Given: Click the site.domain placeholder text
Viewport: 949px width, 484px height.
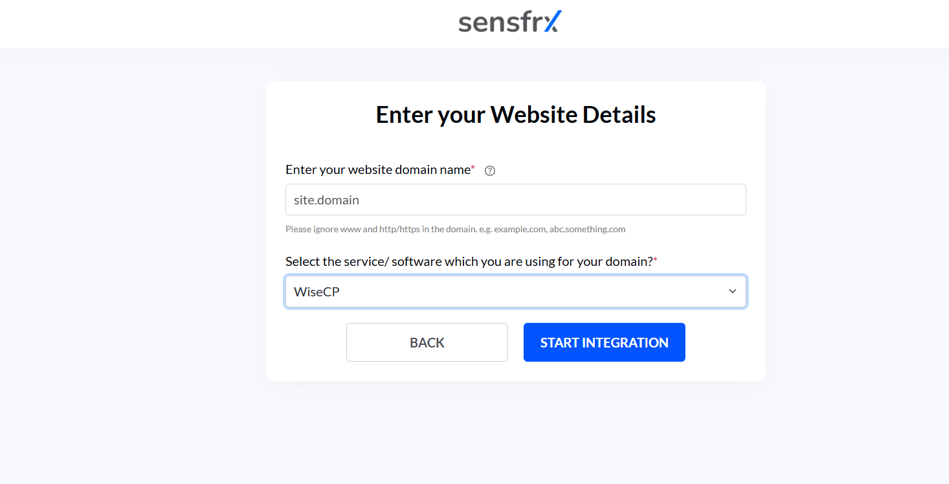Looking at the screenshot, I should [326, 200].
